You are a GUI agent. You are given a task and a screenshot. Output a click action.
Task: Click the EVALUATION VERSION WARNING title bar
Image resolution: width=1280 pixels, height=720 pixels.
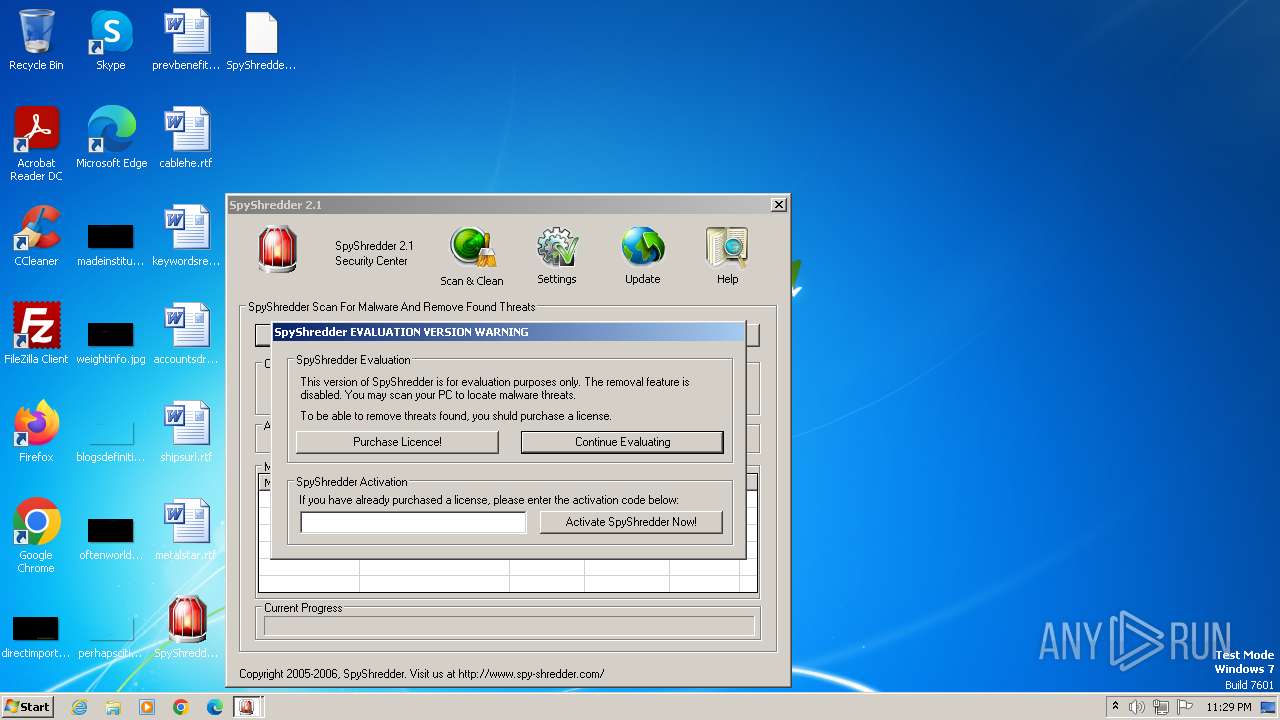click(x=509, y=332)
